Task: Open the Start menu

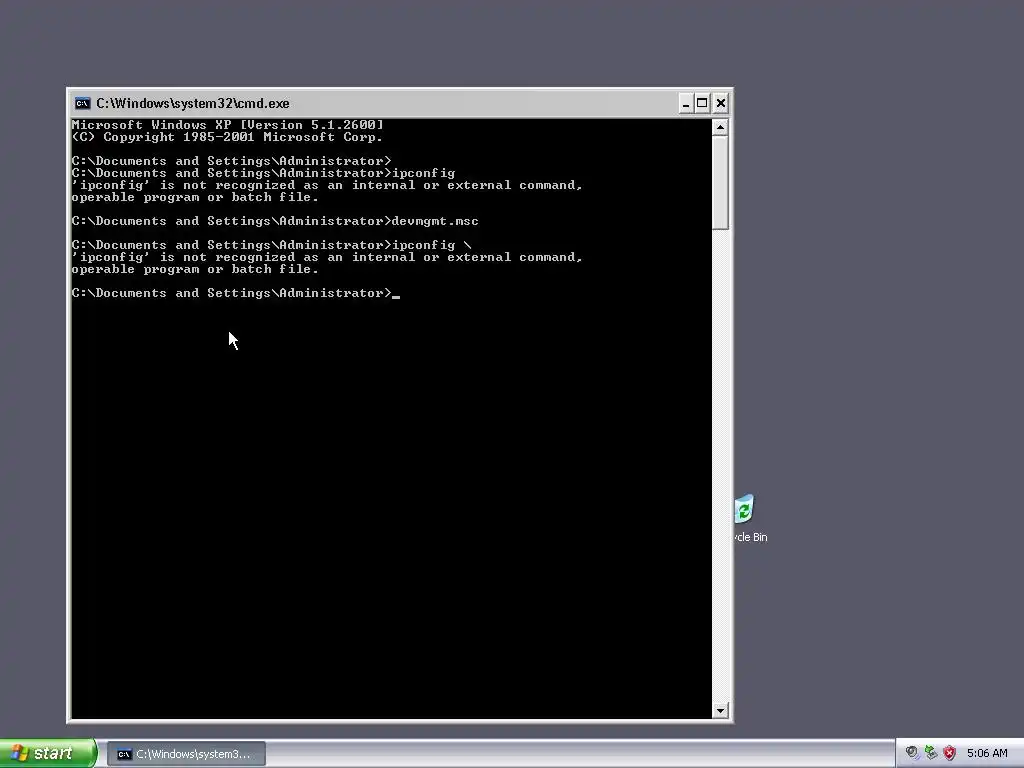Action: pyautogui.click(x=48, y=754)
